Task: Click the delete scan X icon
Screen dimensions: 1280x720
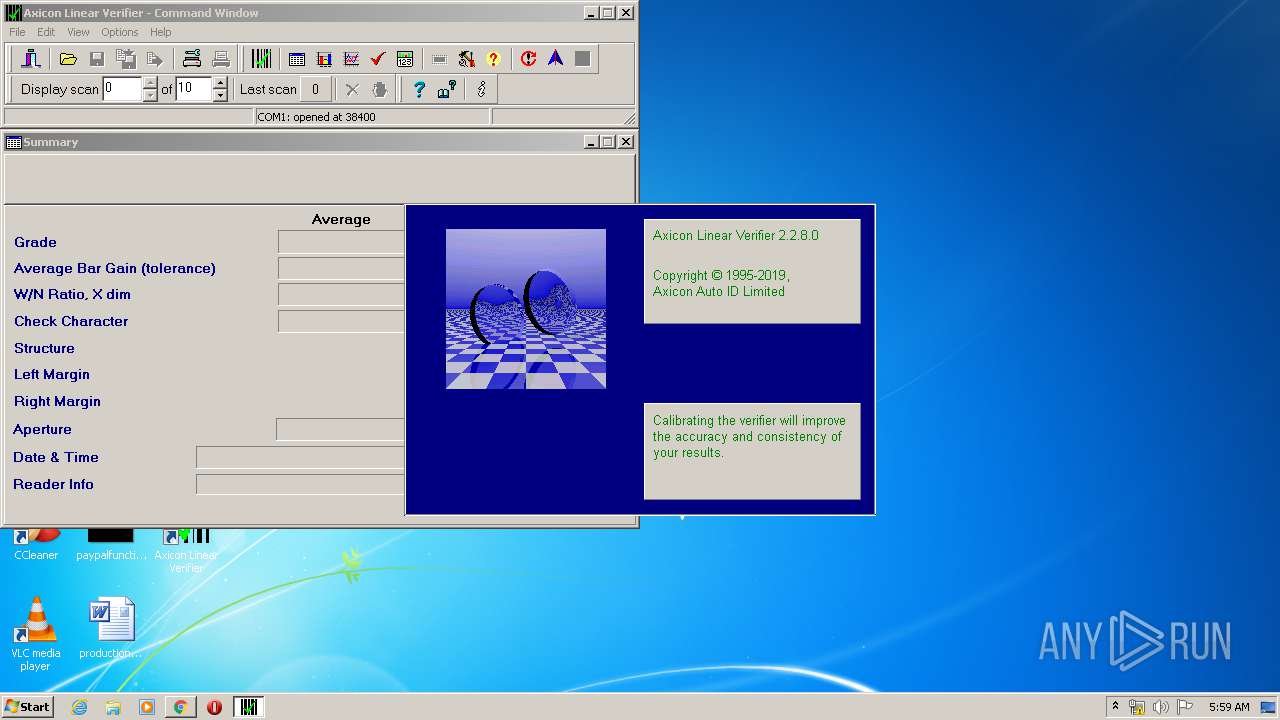Action: pos(352,89)
